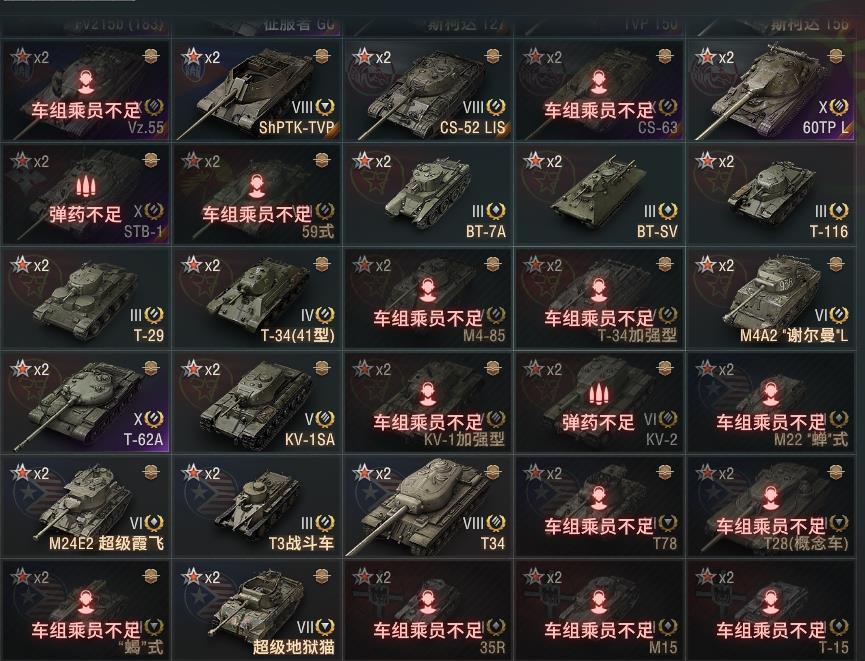
Task: Select the 超级地狱猫 tank destroyer
Action: click(257, 610)
